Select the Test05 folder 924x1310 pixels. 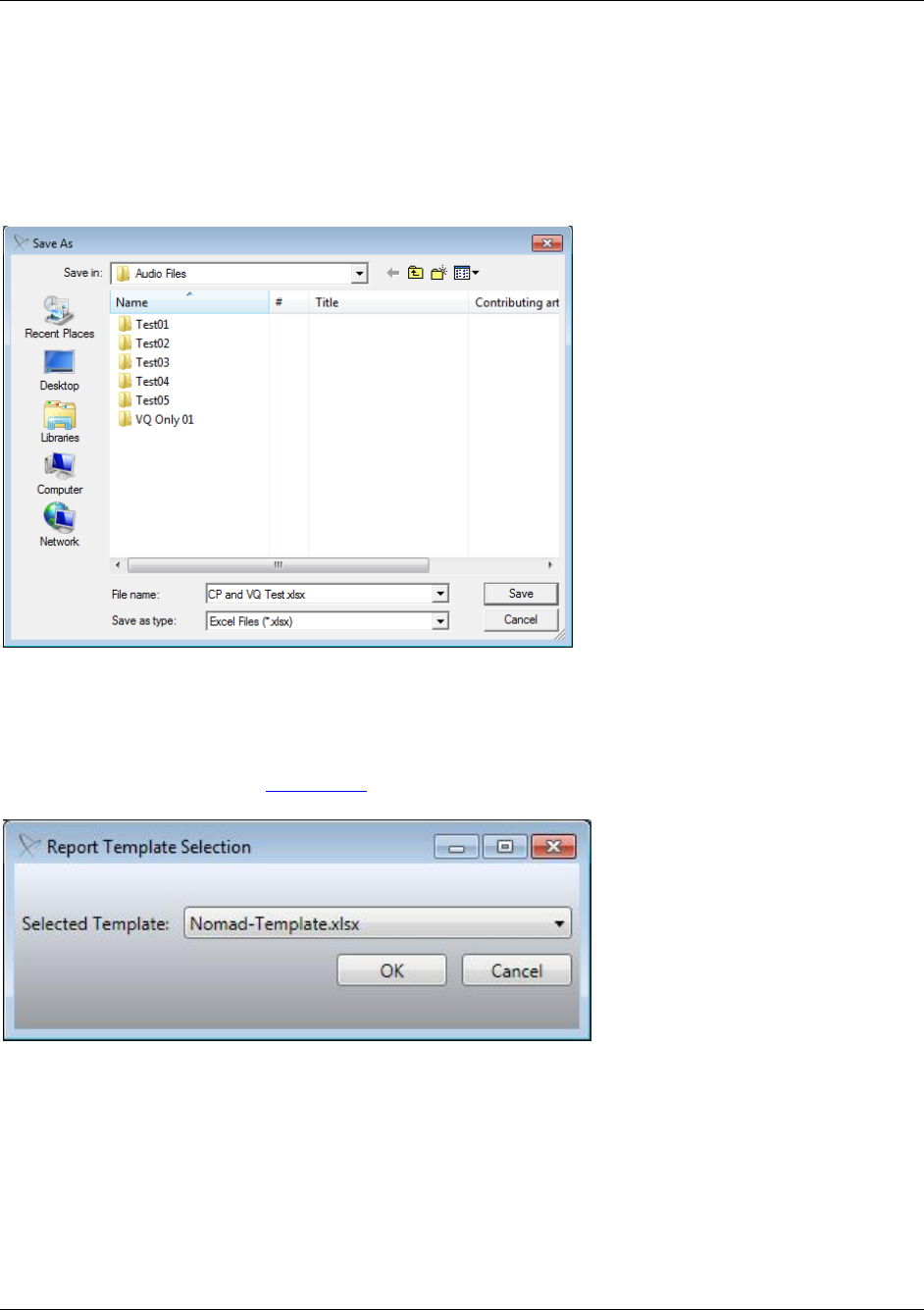click(x=143, y=400)
